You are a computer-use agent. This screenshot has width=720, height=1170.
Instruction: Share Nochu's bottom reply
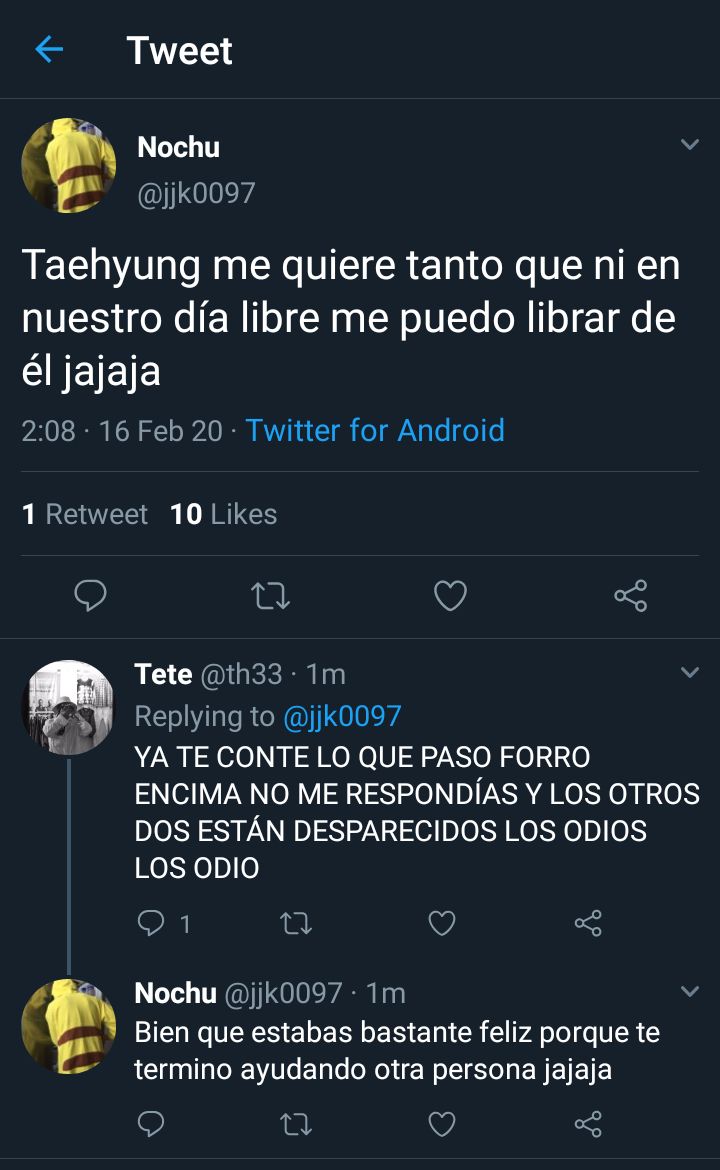[x=588, y=1123]
